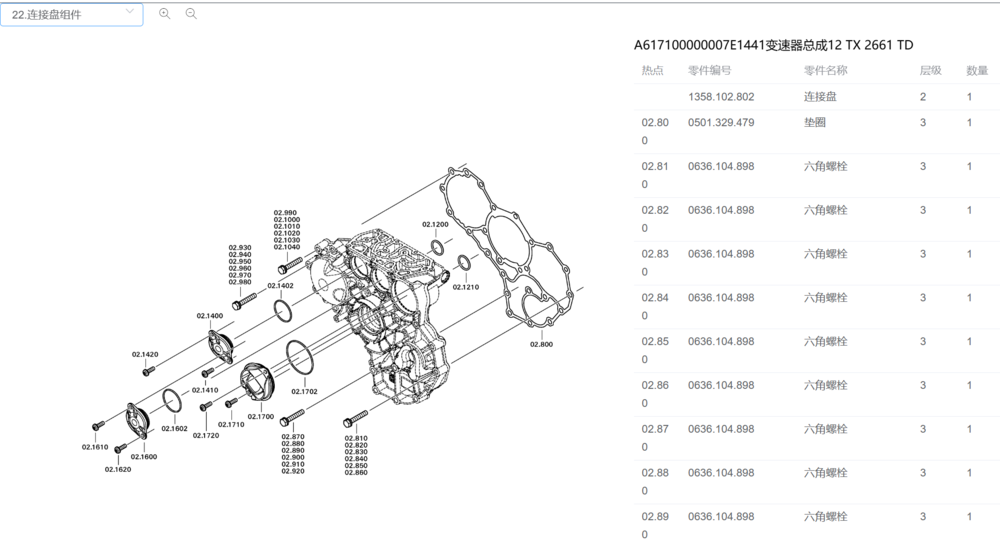1000x547 pixels.
Task: Click the 02.1400 flange callout label
Action: (210, 316)
